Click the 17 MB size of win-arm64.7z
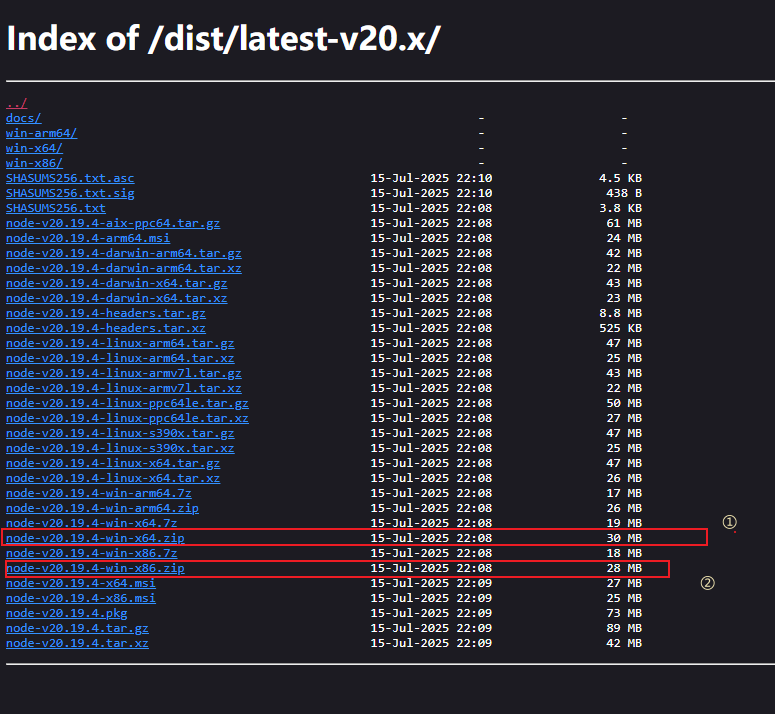This screenshot has width=775, height=714. click(624, 493)
